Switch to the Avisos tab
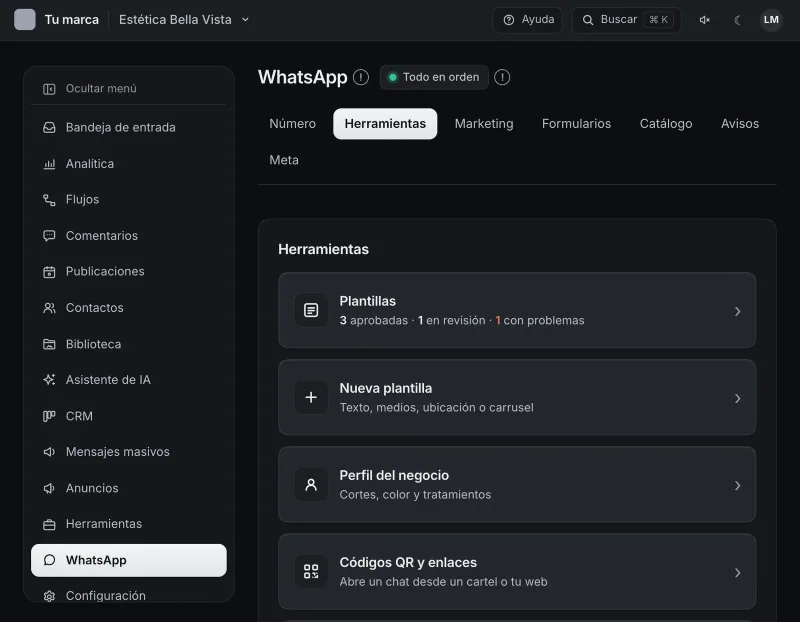 tap(740, 123)
